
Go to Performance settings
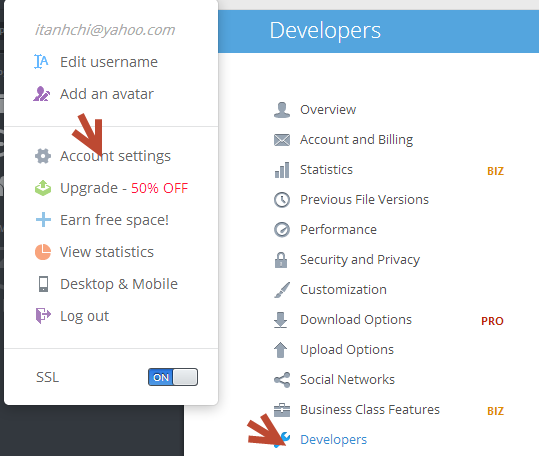[338, 229]
